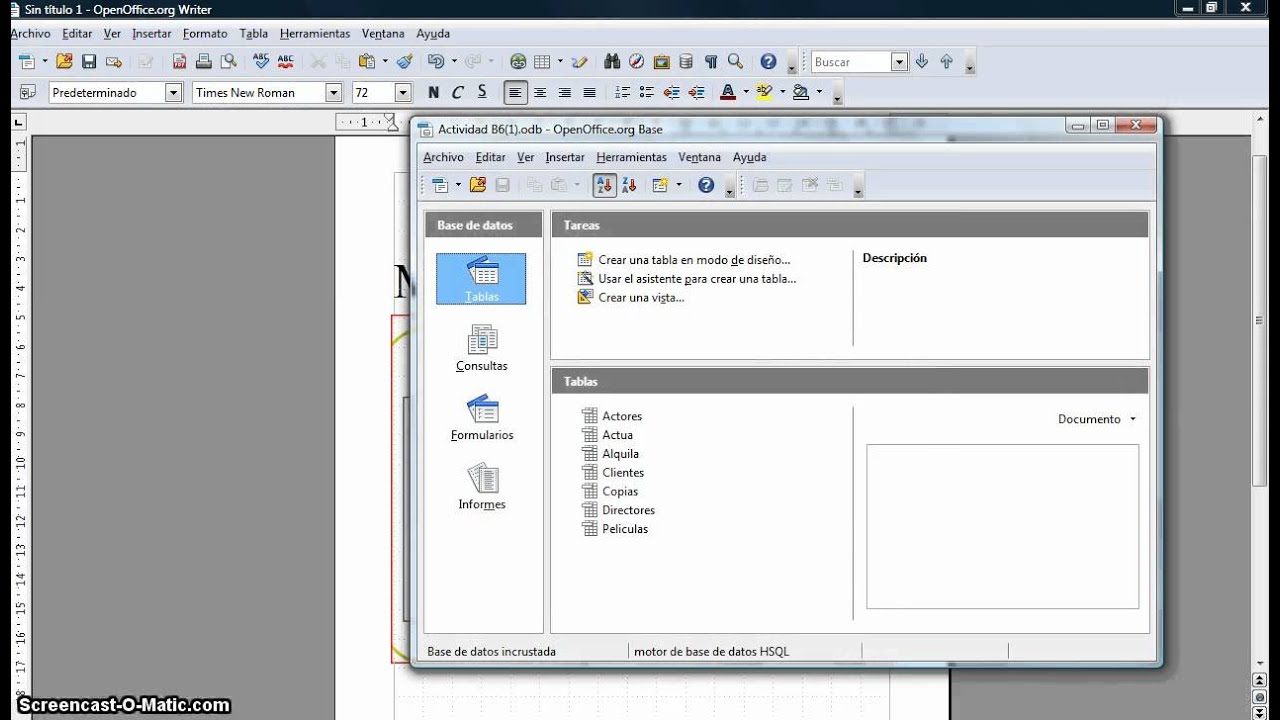The height and width of the screenshot is (720, 1280).
Task: Open Data Sources cylinder icon in Writer
Action: tap(686, 61)
